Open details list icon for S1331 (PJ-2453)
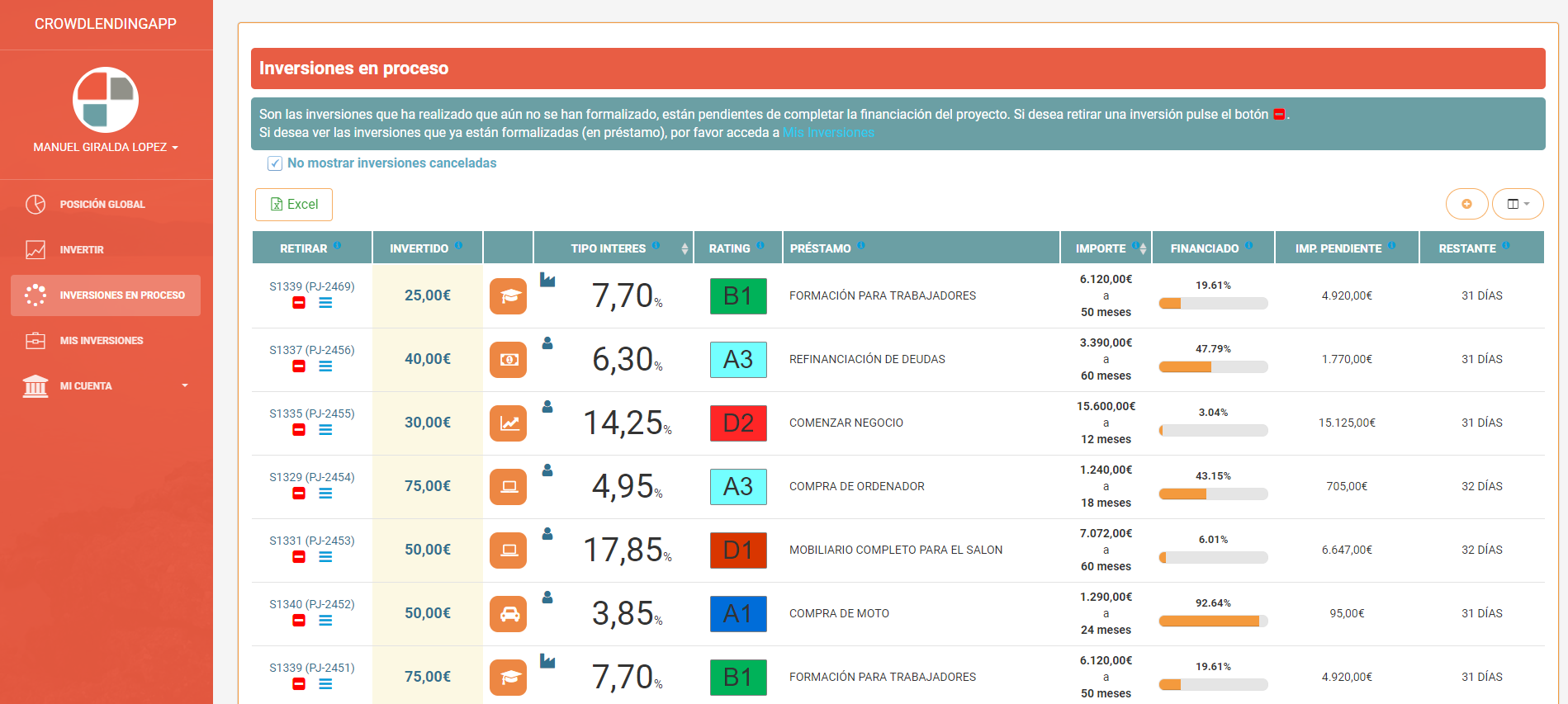This screenshot has width=1568, height=704. tap(325, 557)
